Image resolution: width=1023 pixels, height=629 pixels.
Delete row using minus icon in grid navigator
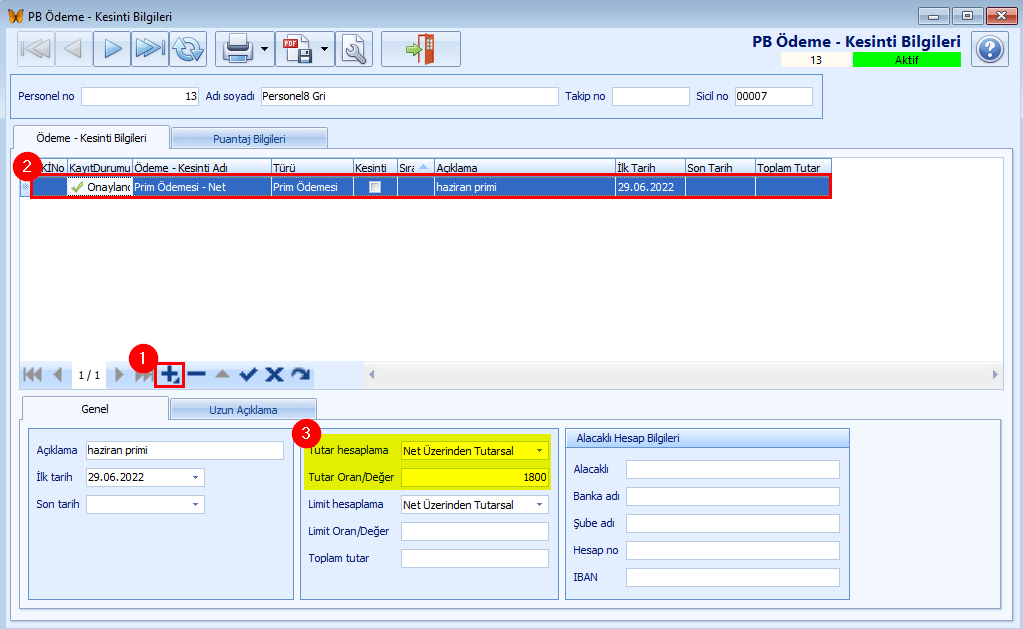[x=196, y=375]
